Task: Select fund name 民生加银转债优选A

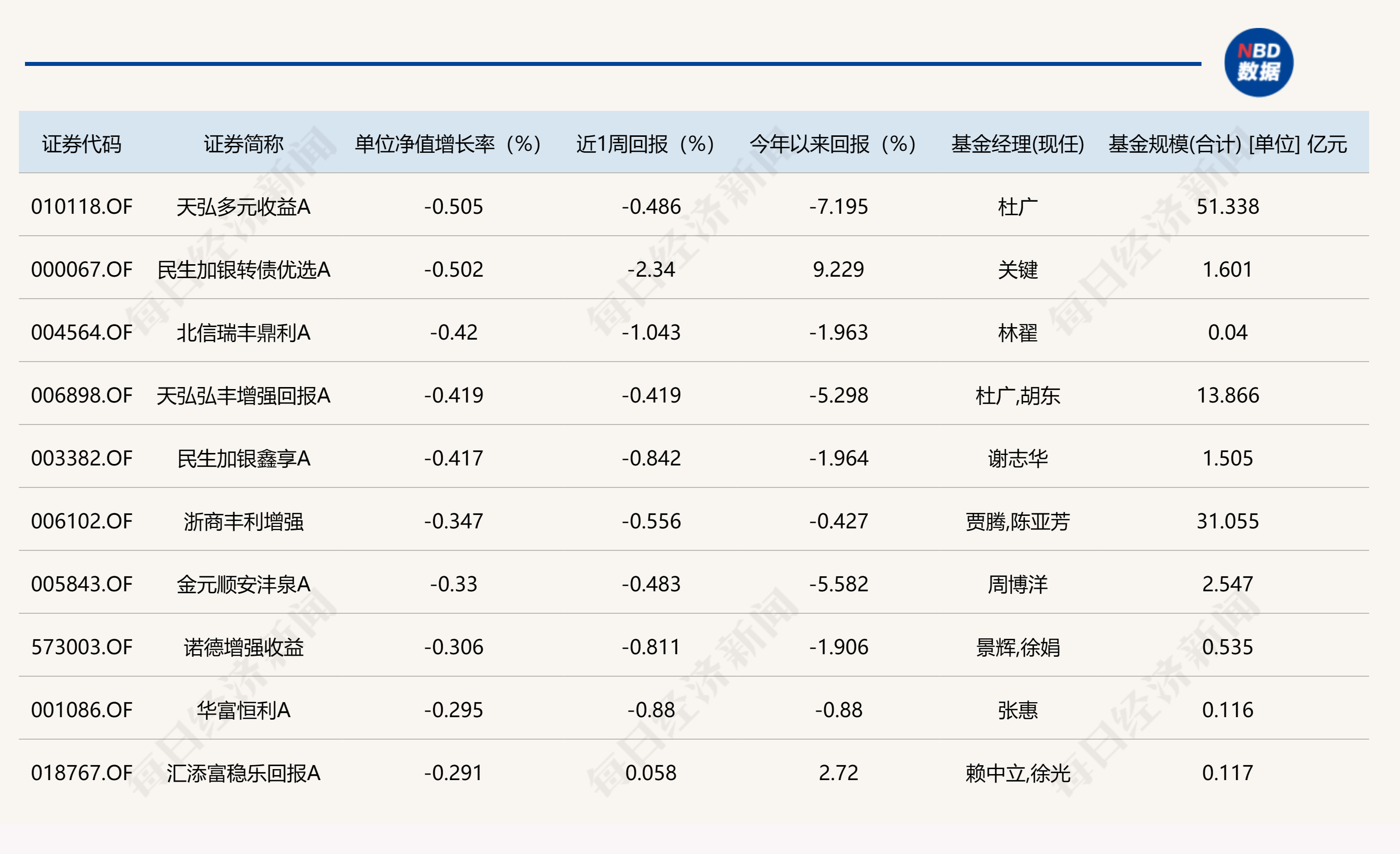Action: (x=244, y=270)
